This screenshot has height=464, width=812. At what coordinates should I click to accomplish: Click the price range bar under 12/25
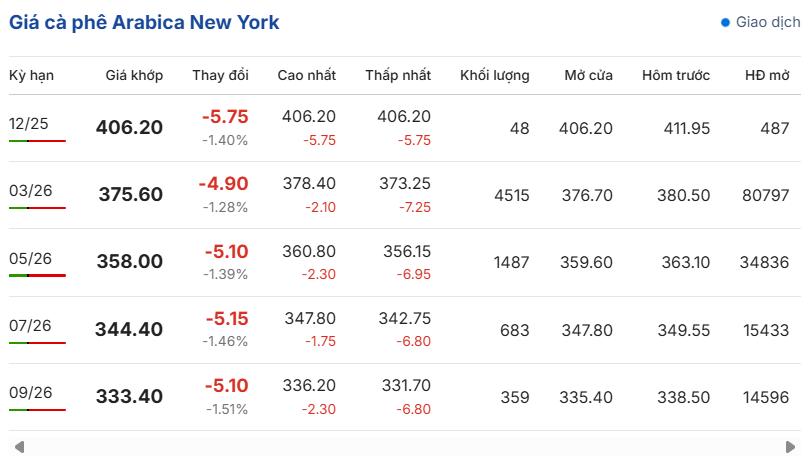point(37,141)
